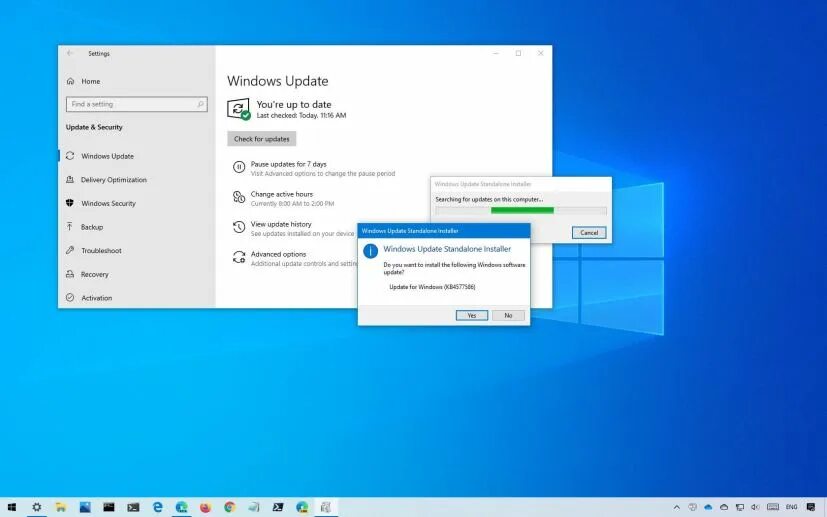This screenshot has height=517, width=827.
Task: Click the Check for updates button
Action: pos(262,139)
